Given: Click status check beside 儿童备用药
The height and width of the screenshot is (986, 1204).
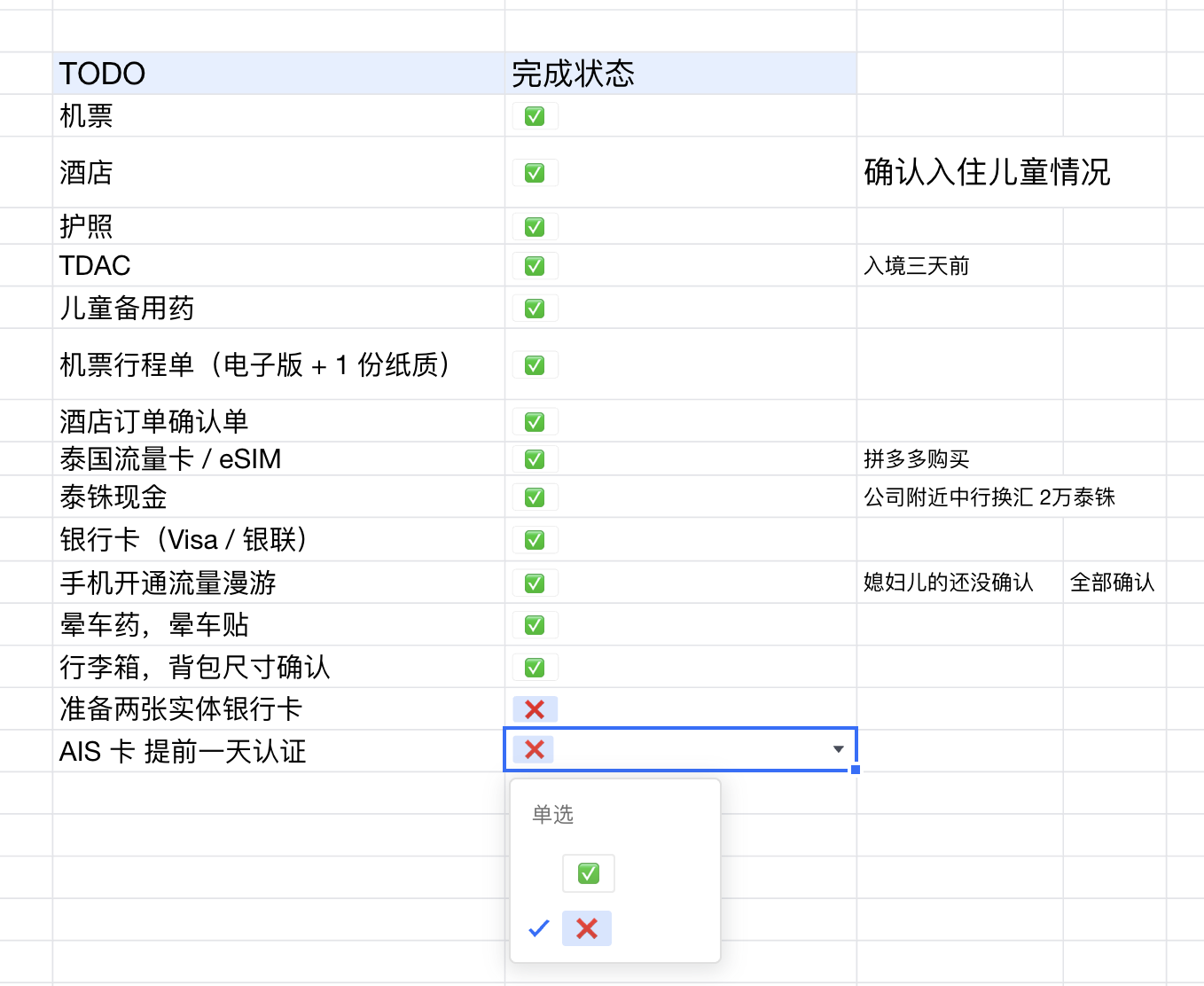Looking at the screenshot, I should pos(535,309).
